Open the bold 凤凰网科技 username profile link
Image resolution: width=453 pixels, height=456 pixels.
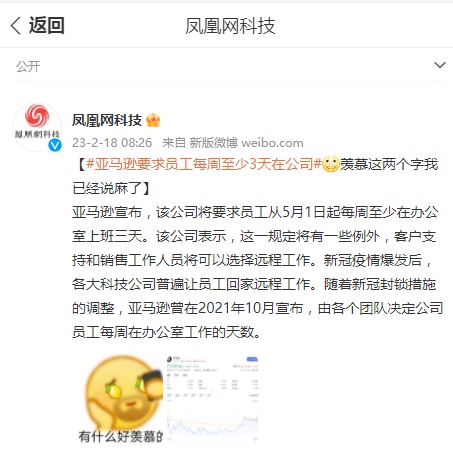point(107,120)
